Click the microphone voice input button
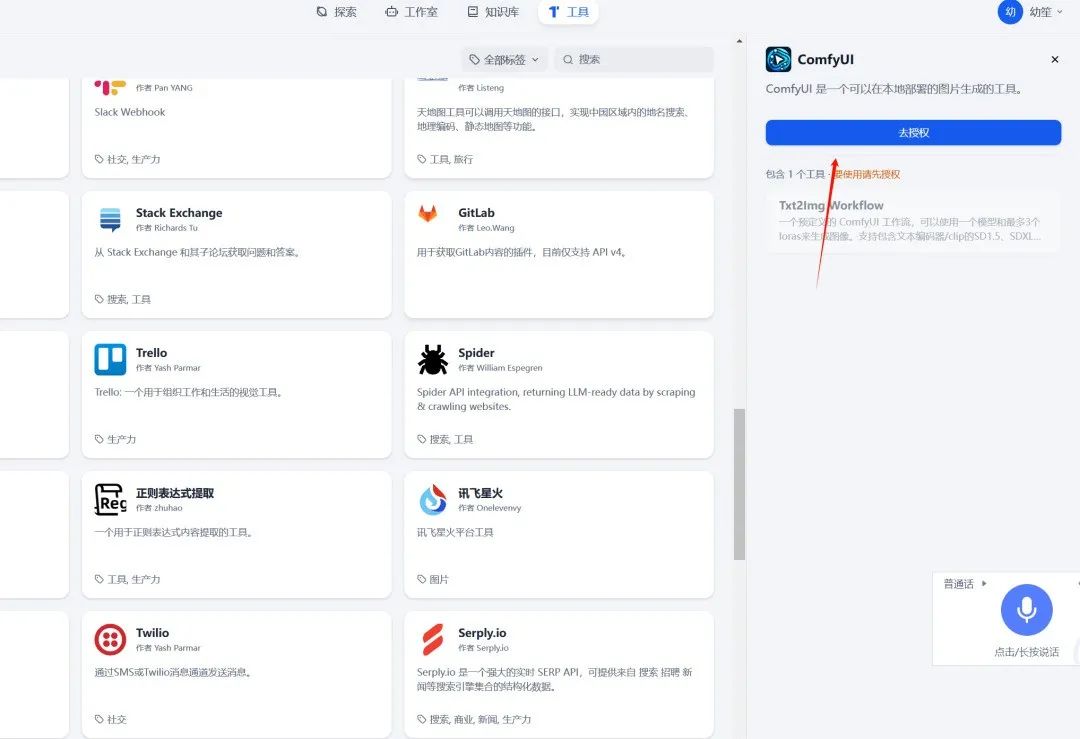 tap(1026, 610)
